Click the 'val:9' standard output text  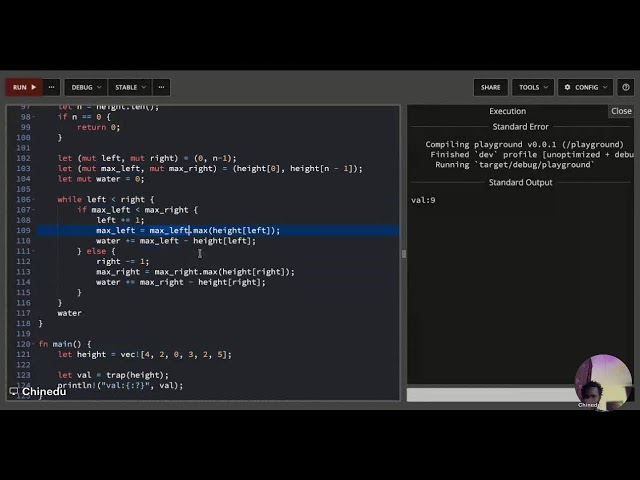[x=423, y=200]
